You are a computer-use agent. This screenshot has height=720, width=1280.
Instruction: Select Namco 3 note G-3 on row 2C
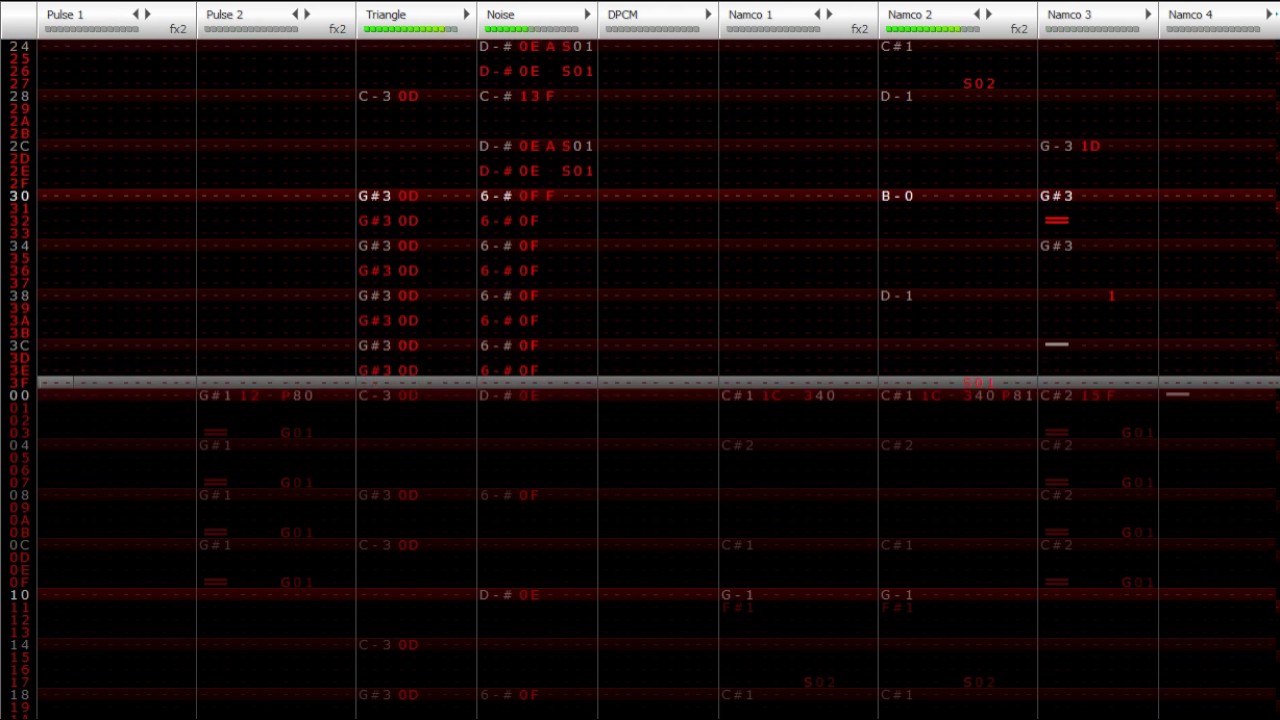coord(1057,146)
